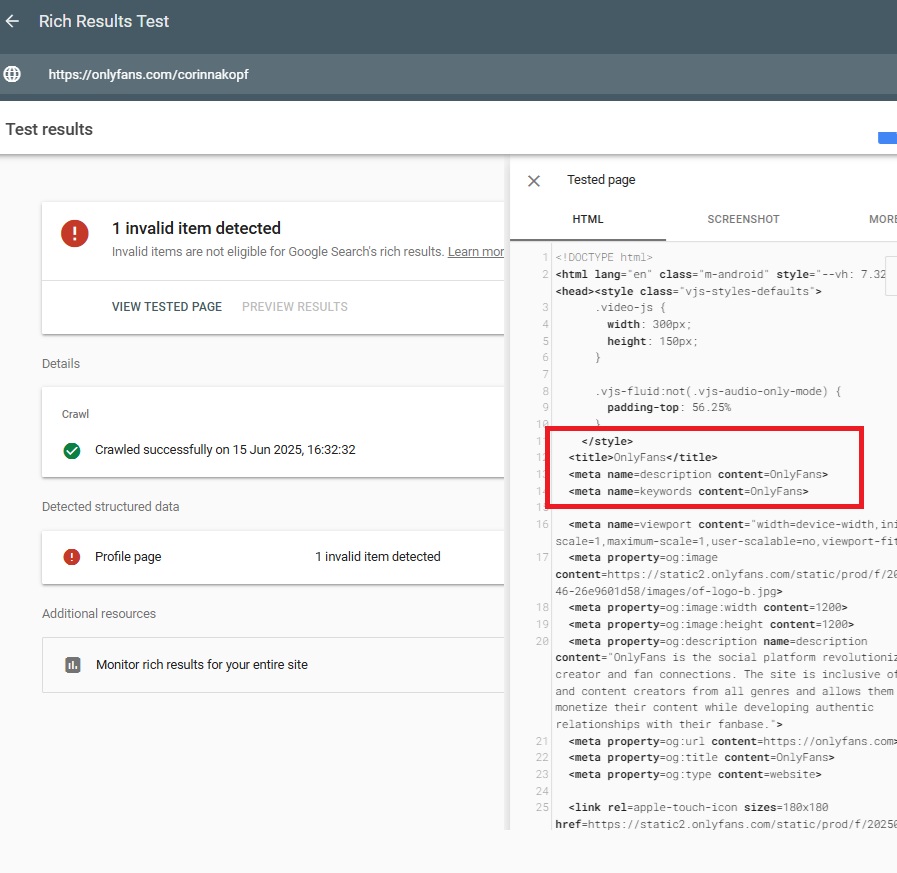Click the green crawl success checkmark
Image resolution: width=897 pixels, height=873 pixels.
click(x=72, y=451)
